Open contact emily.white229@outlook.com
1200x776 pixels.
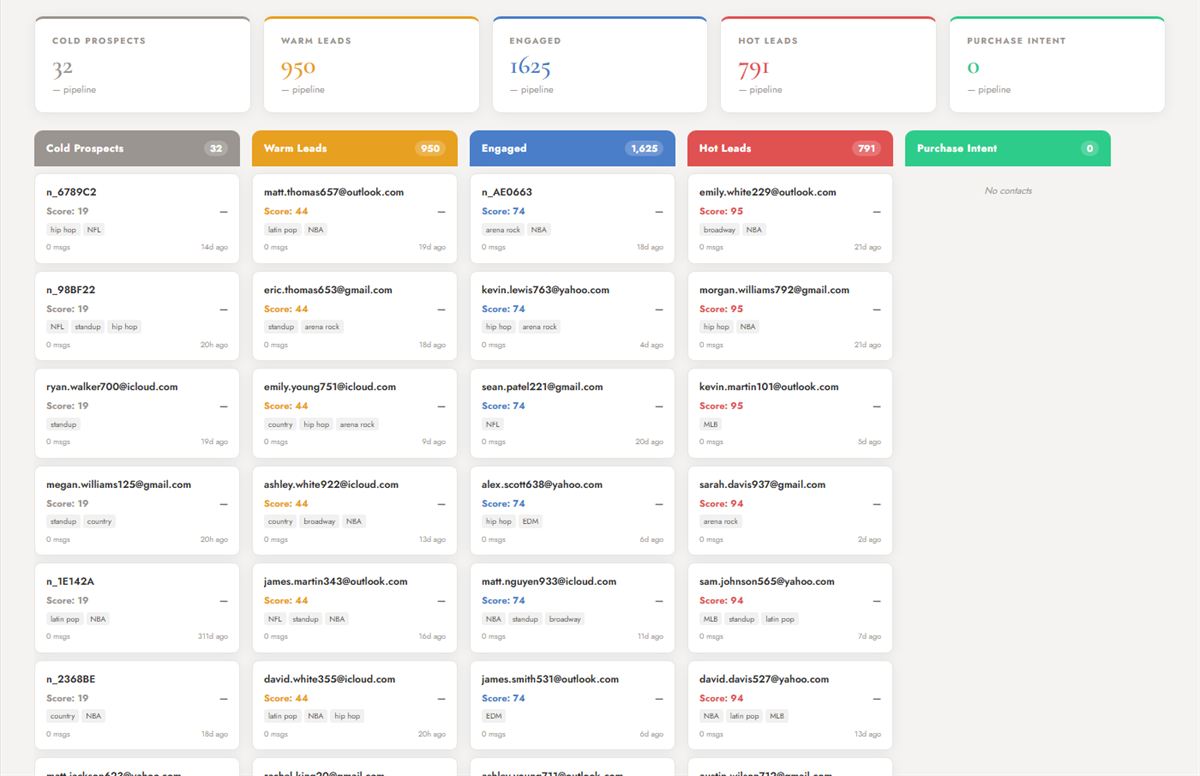pyautogui.click(x=790, y=219)
